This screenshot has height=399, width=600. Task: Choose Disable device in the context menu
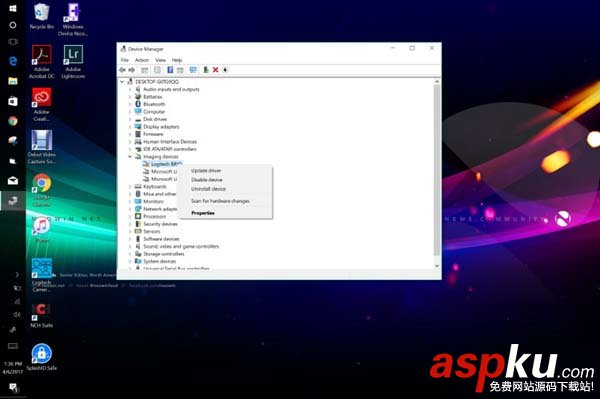point(226,180)
